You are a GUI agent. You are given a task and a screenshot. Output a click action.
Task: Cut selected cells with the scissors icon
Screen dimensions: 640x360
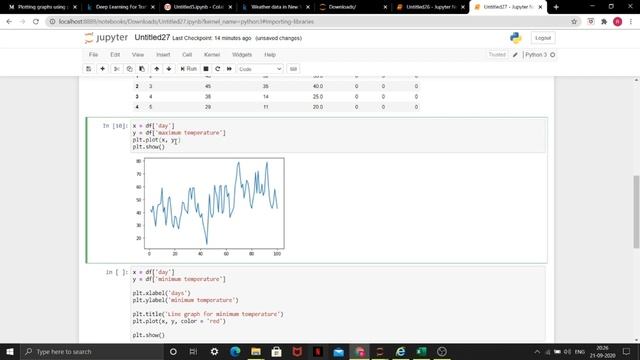[x=117, y=69]
